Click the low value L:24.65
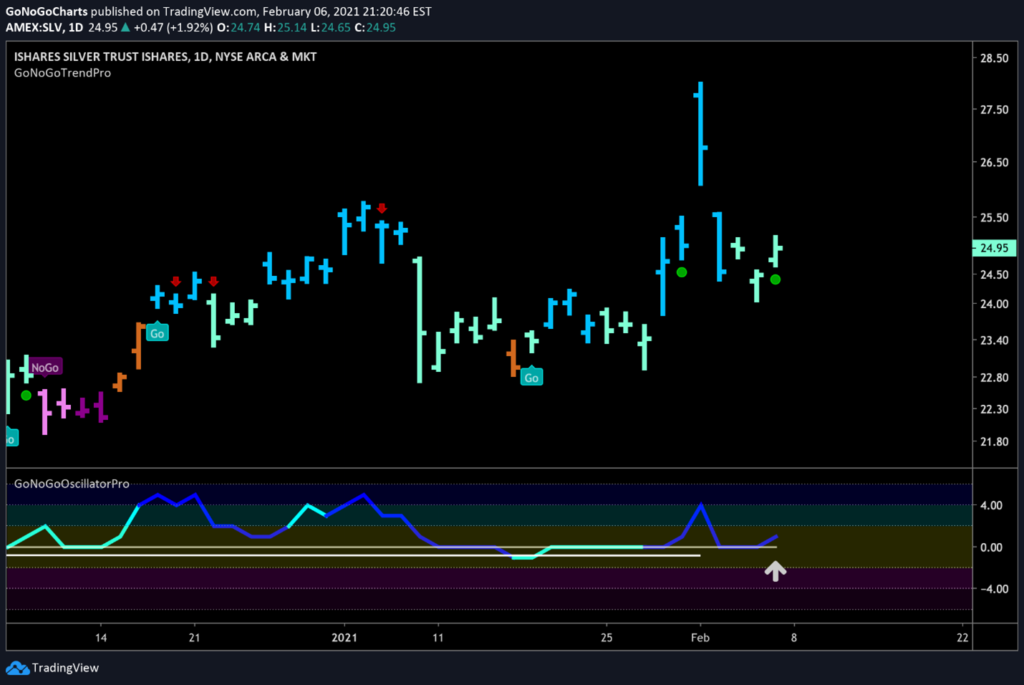 [x=330, y=27]
